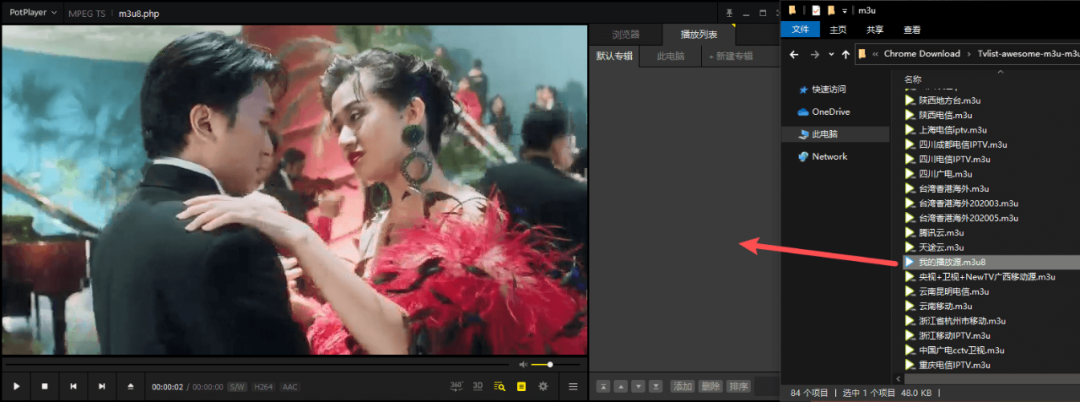Screen dimensions: 1080x402
Task: Go back in Explorer navigation
Action: point(794,54)
